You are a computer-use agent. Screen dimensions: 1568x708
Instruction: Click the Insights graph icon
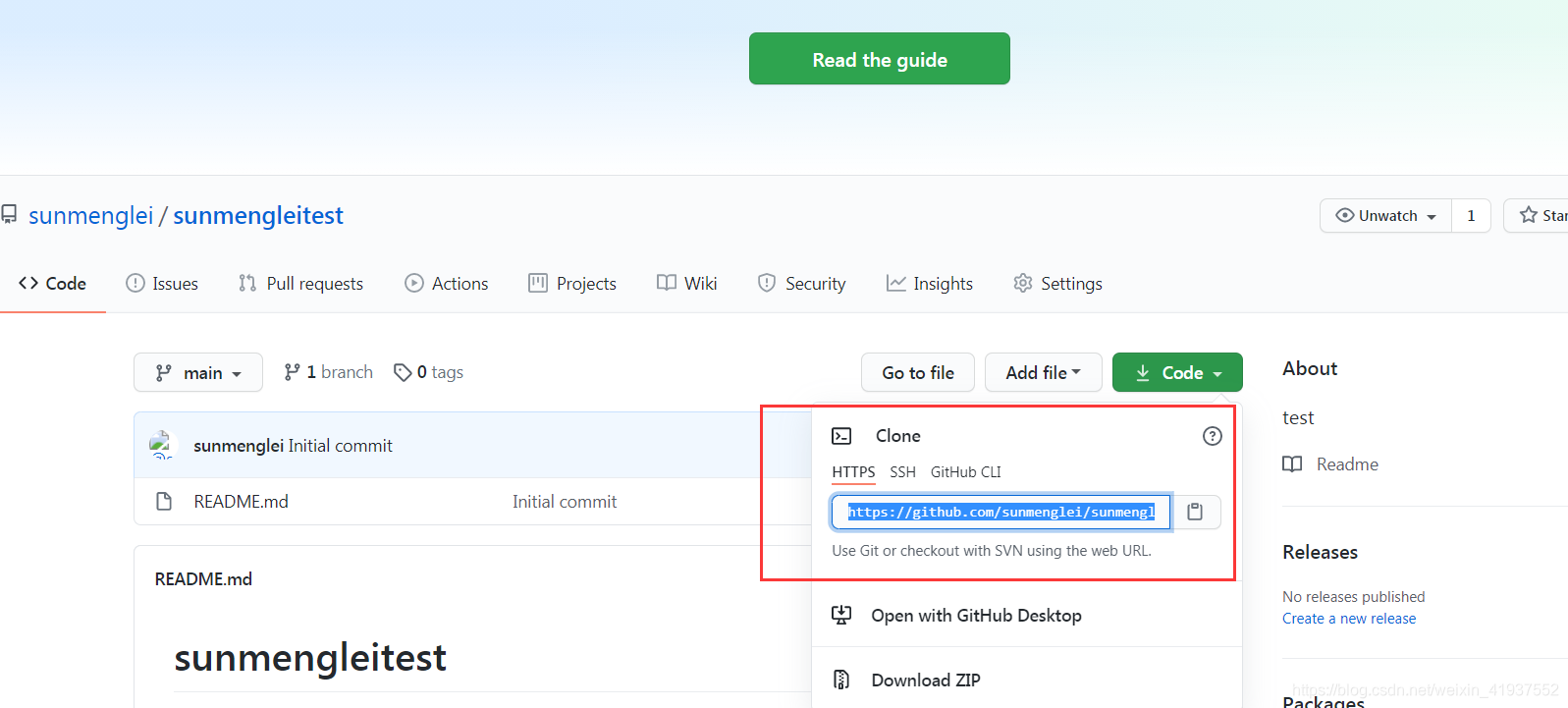895,283
